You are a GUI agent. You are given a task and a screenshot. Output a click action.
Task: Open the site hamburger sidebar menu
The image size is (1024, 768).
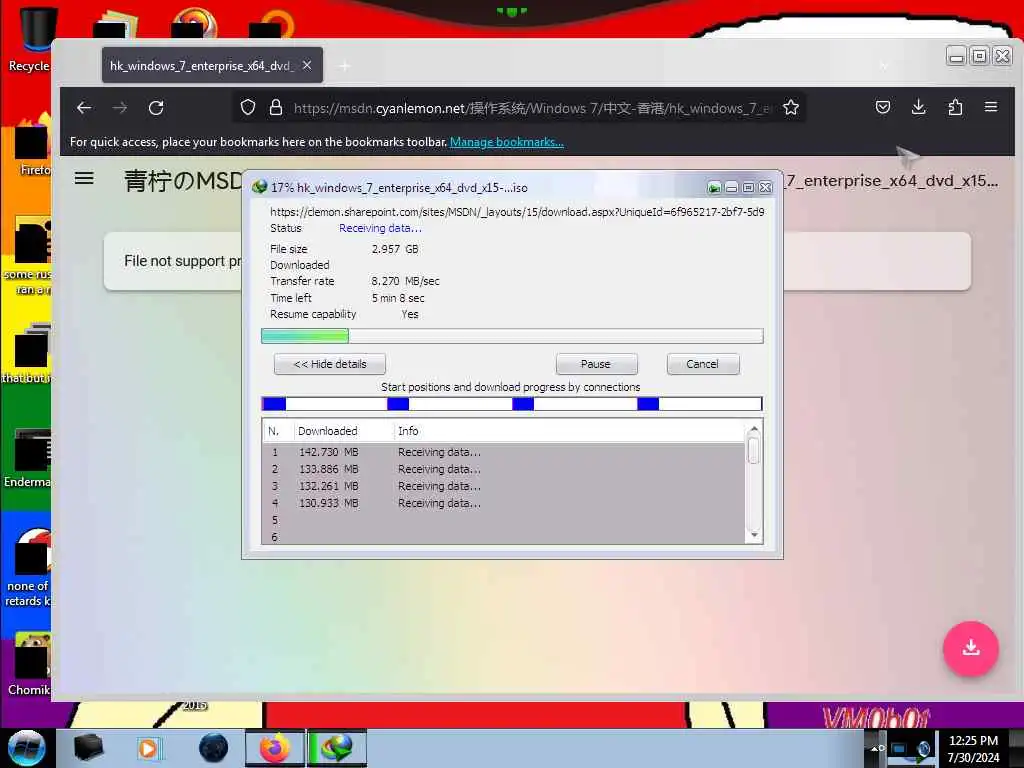pyautogui.click(x=84, y=178)
